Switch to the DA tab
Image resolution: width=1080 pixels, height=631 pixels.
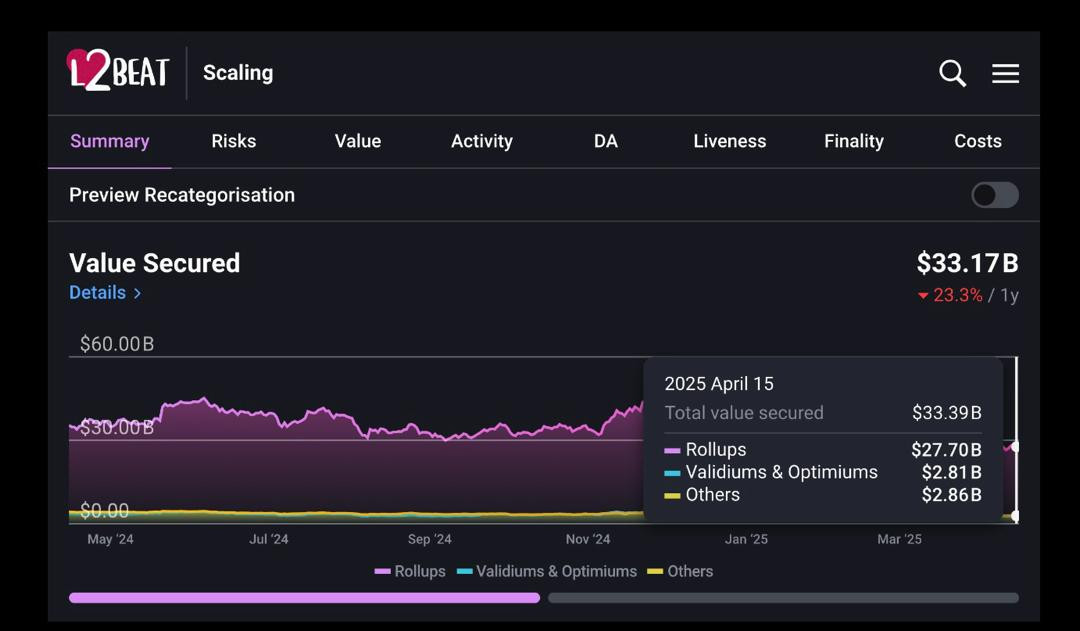point(605,141)
